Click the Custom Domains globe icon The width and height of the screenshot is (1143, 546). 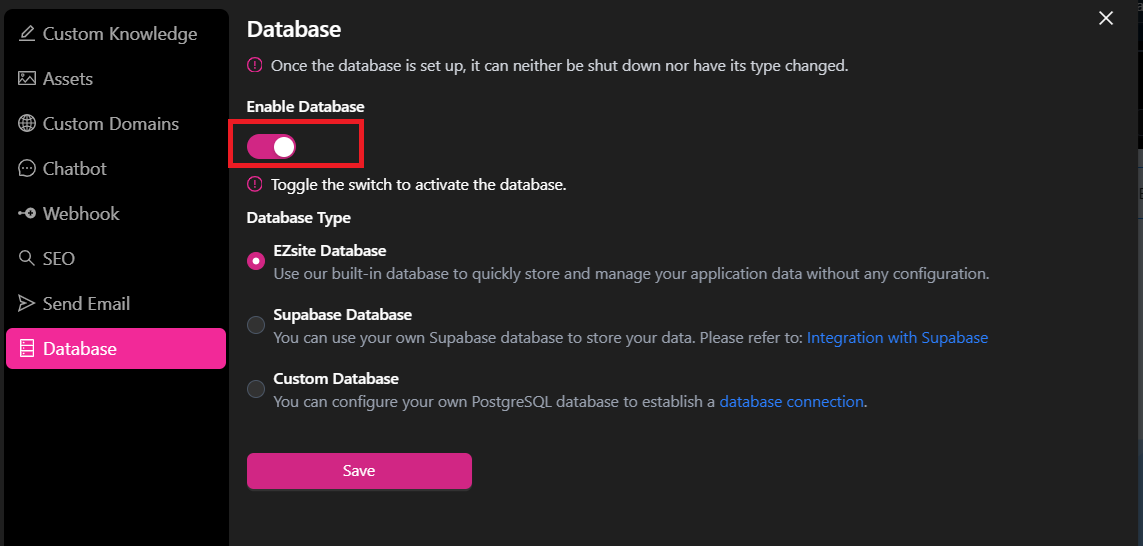click(27, 124)
